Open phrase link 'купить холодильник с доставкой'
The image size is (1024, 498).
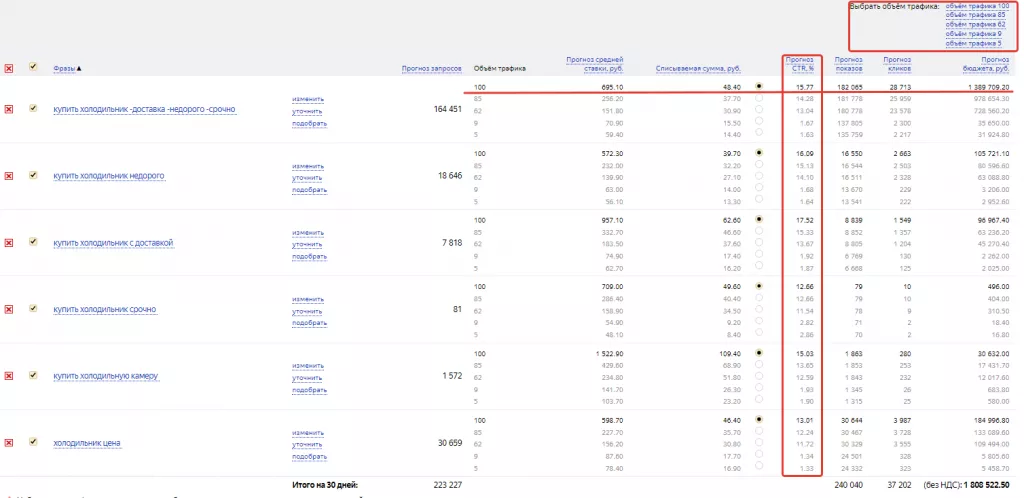coord(113,243)
